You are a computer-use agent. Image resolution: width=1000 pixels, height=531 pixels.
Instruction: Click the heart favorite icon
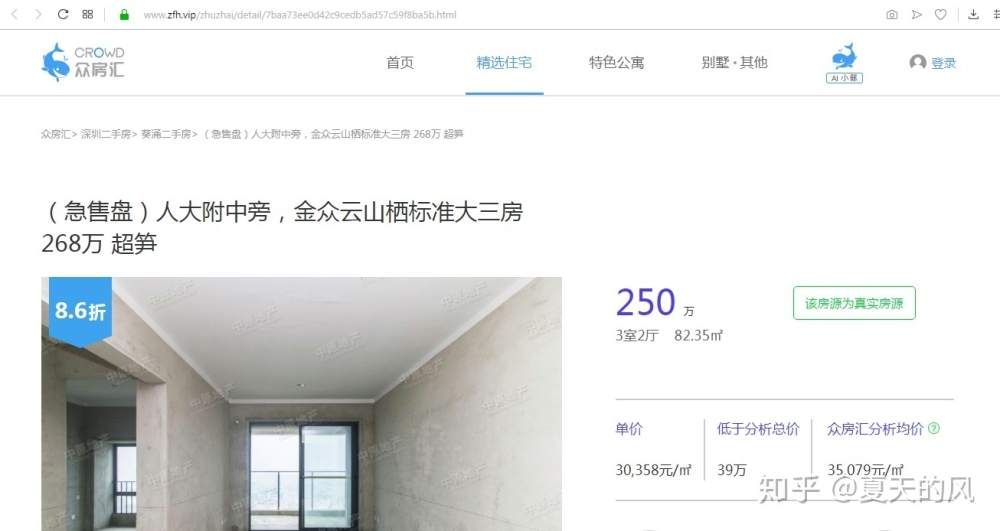(x=941, y=14)
